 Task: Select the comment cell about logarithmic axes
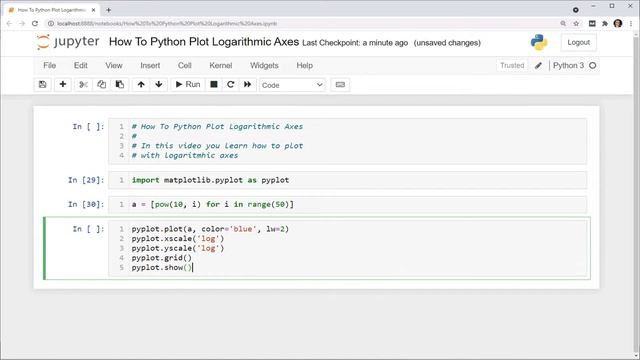pos(348,141)
